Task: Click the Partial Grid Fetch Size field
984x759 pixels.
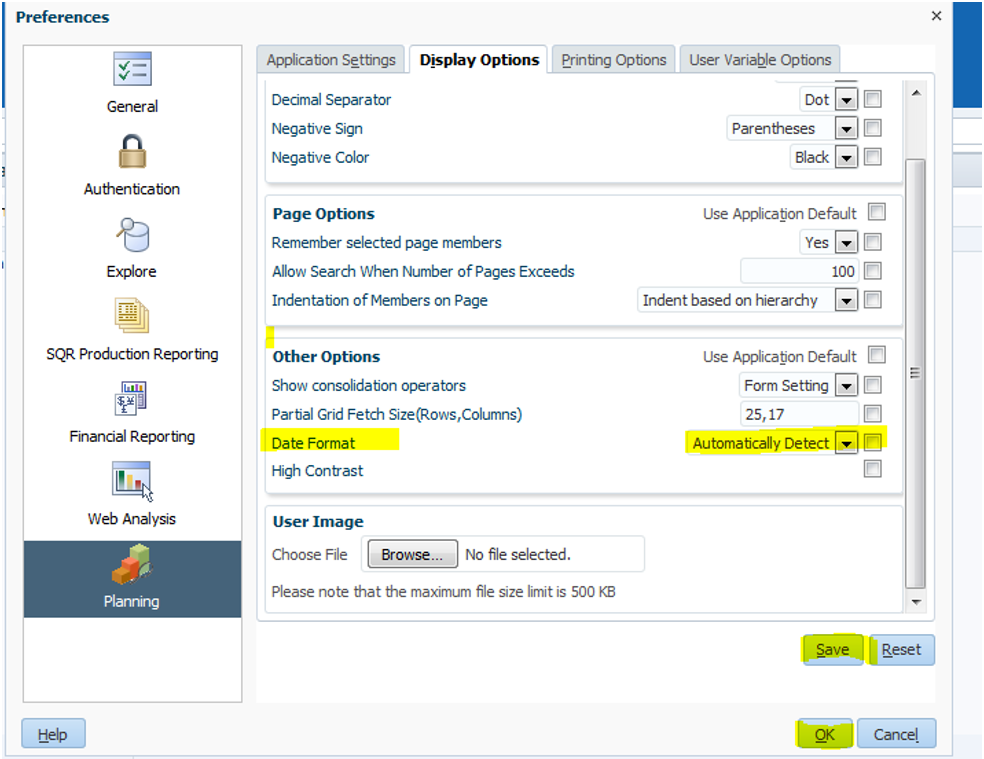Action: pyautogui.click(x=798, y=414)
